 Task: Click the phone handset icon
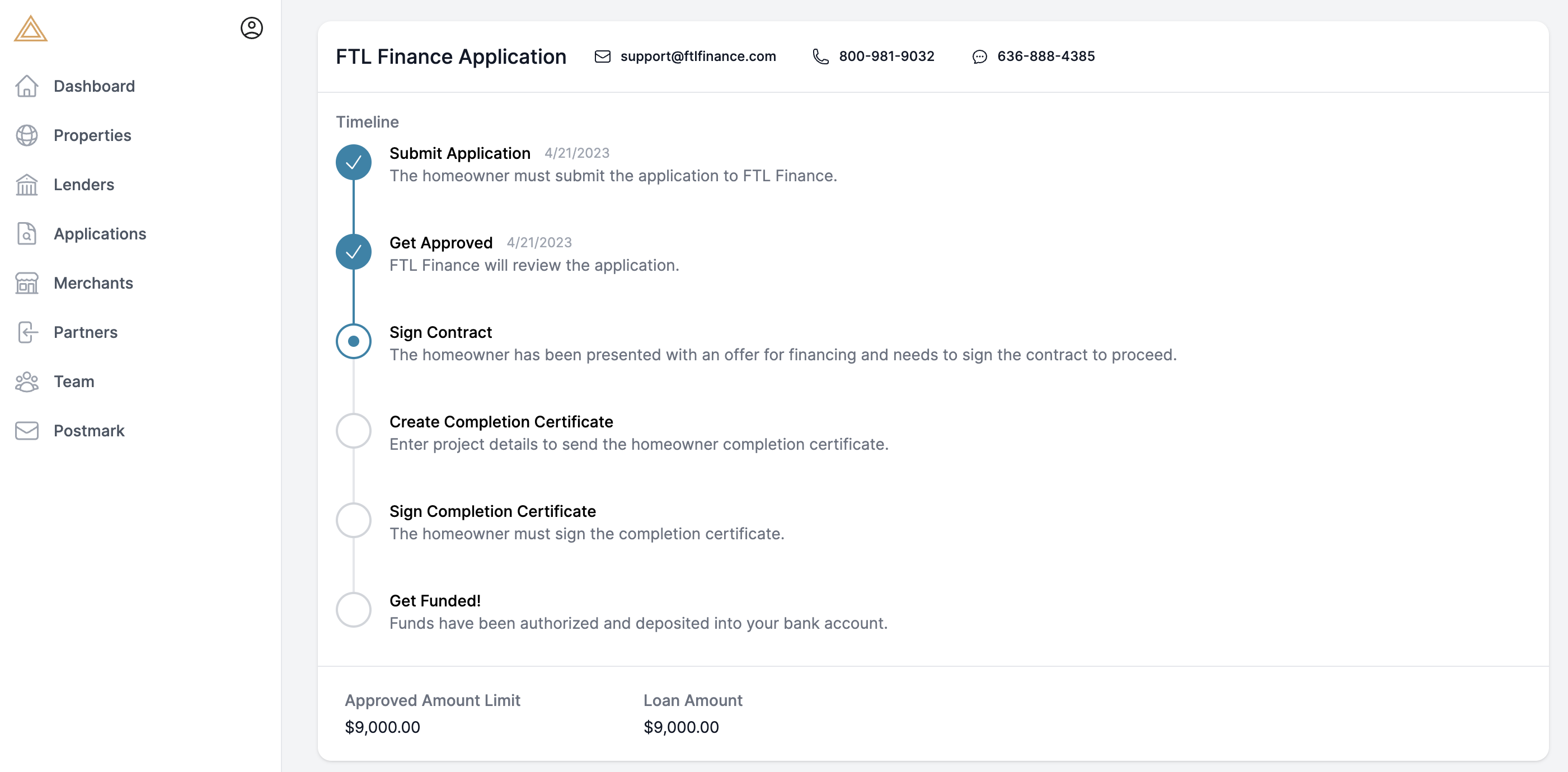click(x=820, y=57)
